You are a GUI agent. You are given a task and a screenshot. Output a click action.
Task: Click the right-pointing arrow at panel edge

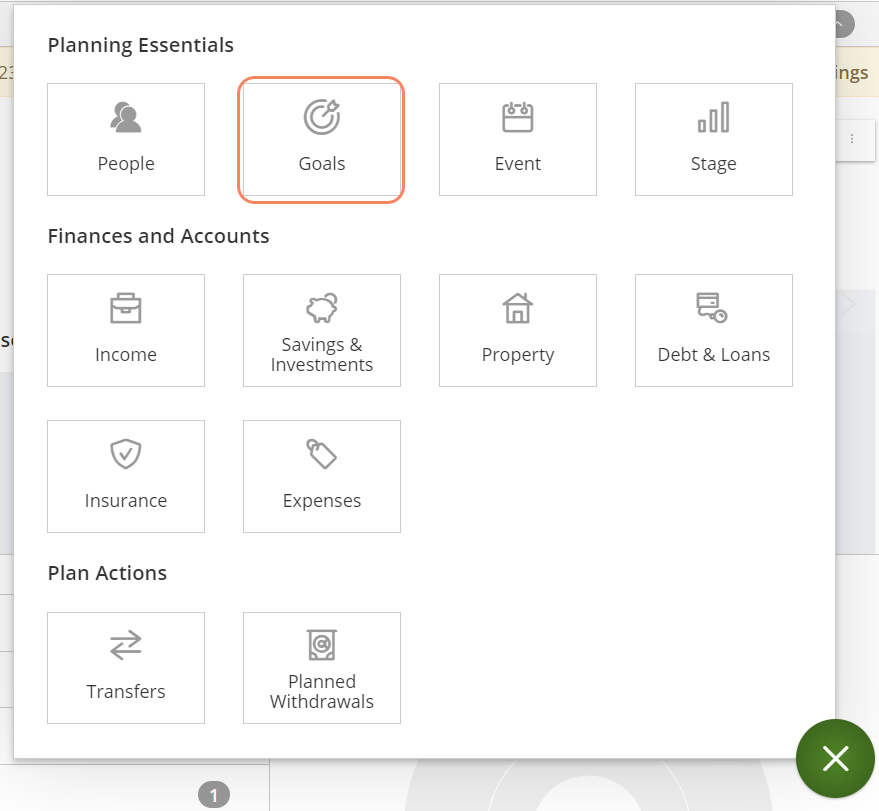tap(848, 304)
